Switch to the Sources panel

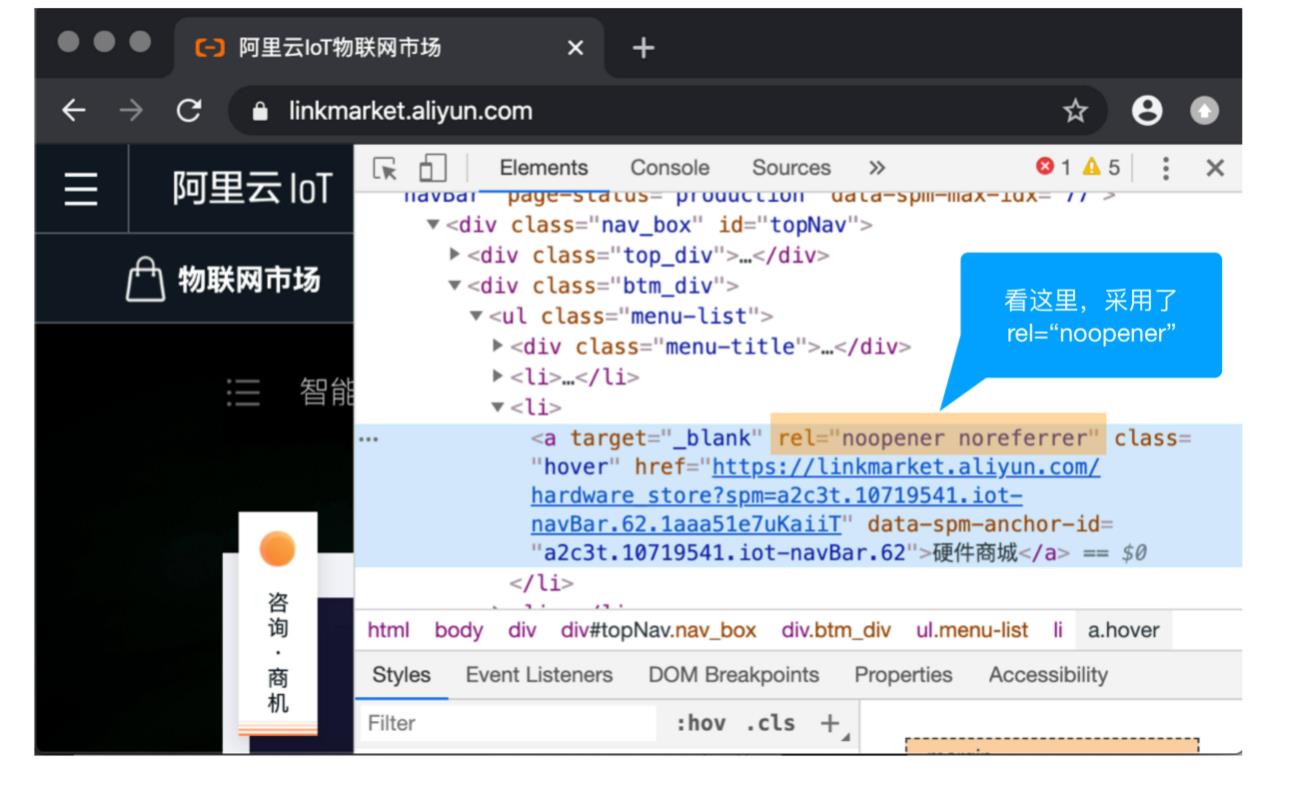tap(791, 168)
